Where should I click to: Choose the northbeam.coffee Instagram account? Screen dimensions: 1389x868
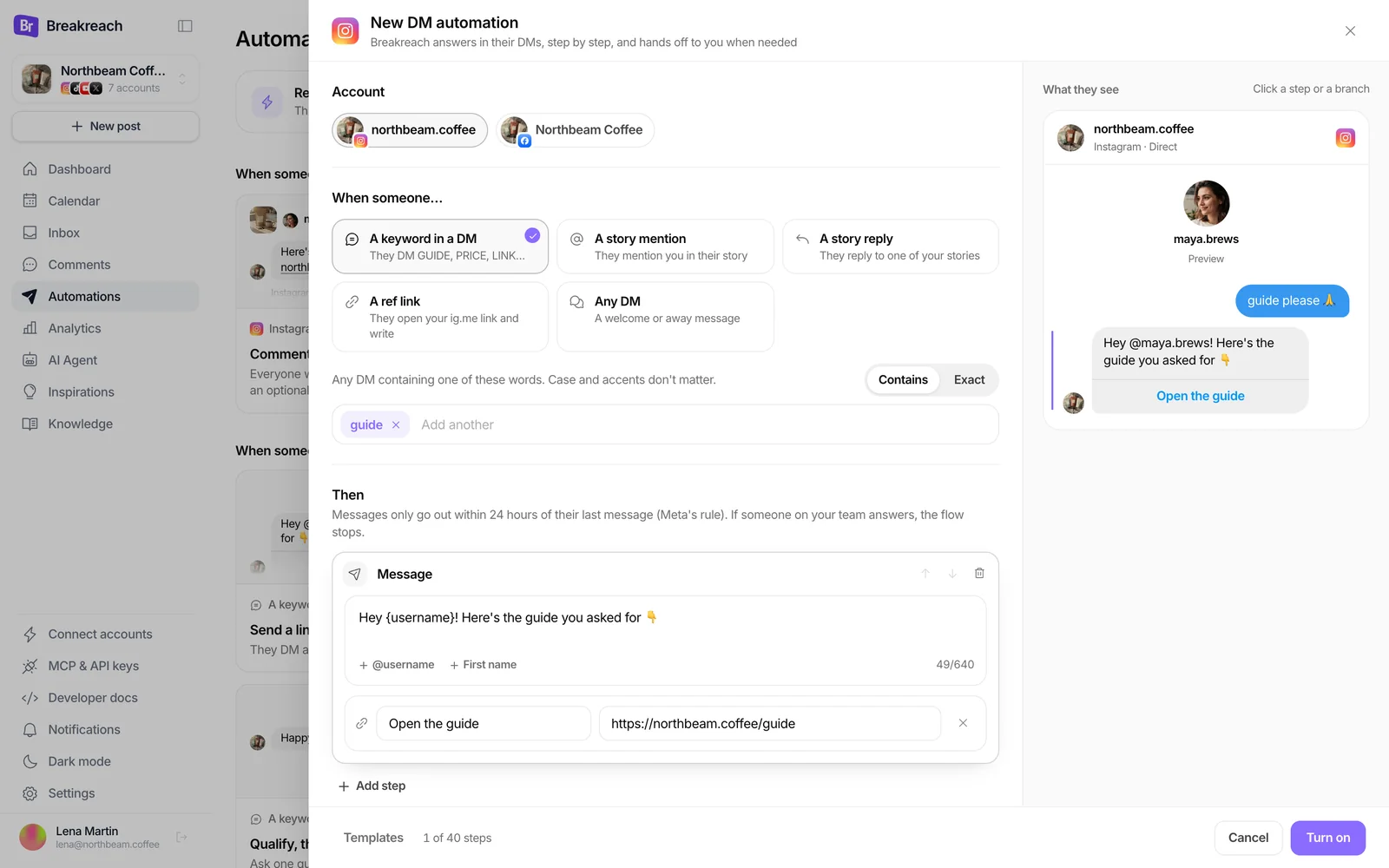(410, 130)
